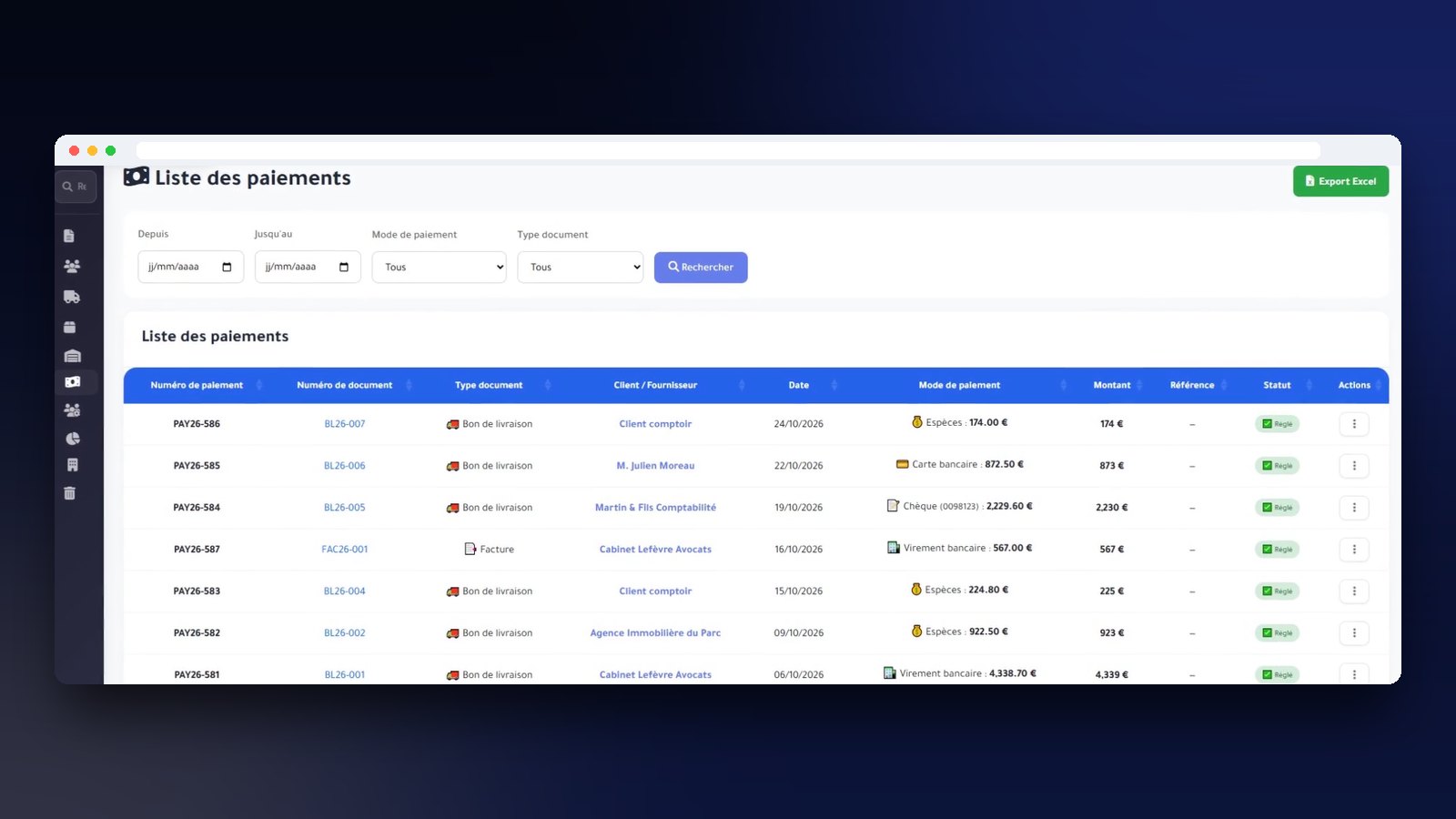The height and width of the screenshot is (819, 1456).
Task: Select the box products sidebar icon
Action: 70,327
